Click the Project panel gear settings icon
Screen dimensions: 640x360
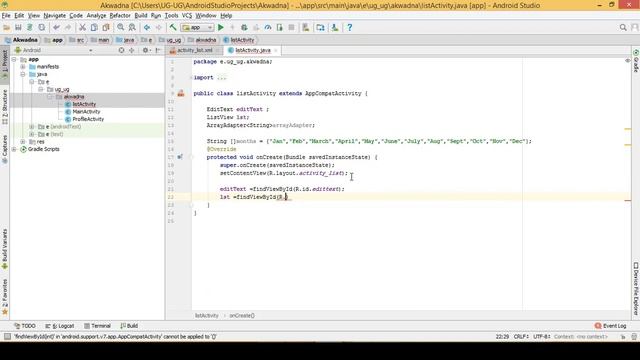(x=146, y=50)
